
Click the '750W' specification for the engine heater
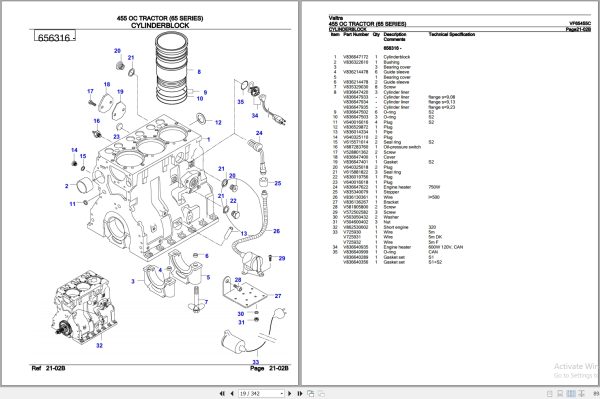click(x=434, y=187)
